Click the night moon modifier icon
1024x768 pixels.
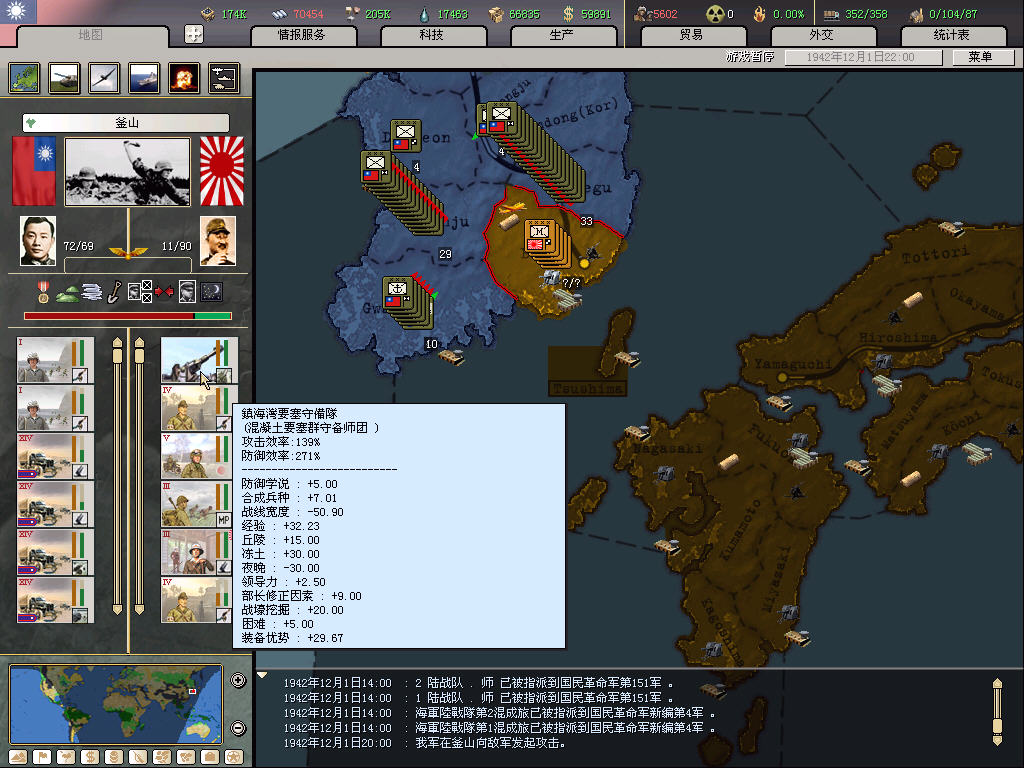[212, 292]
